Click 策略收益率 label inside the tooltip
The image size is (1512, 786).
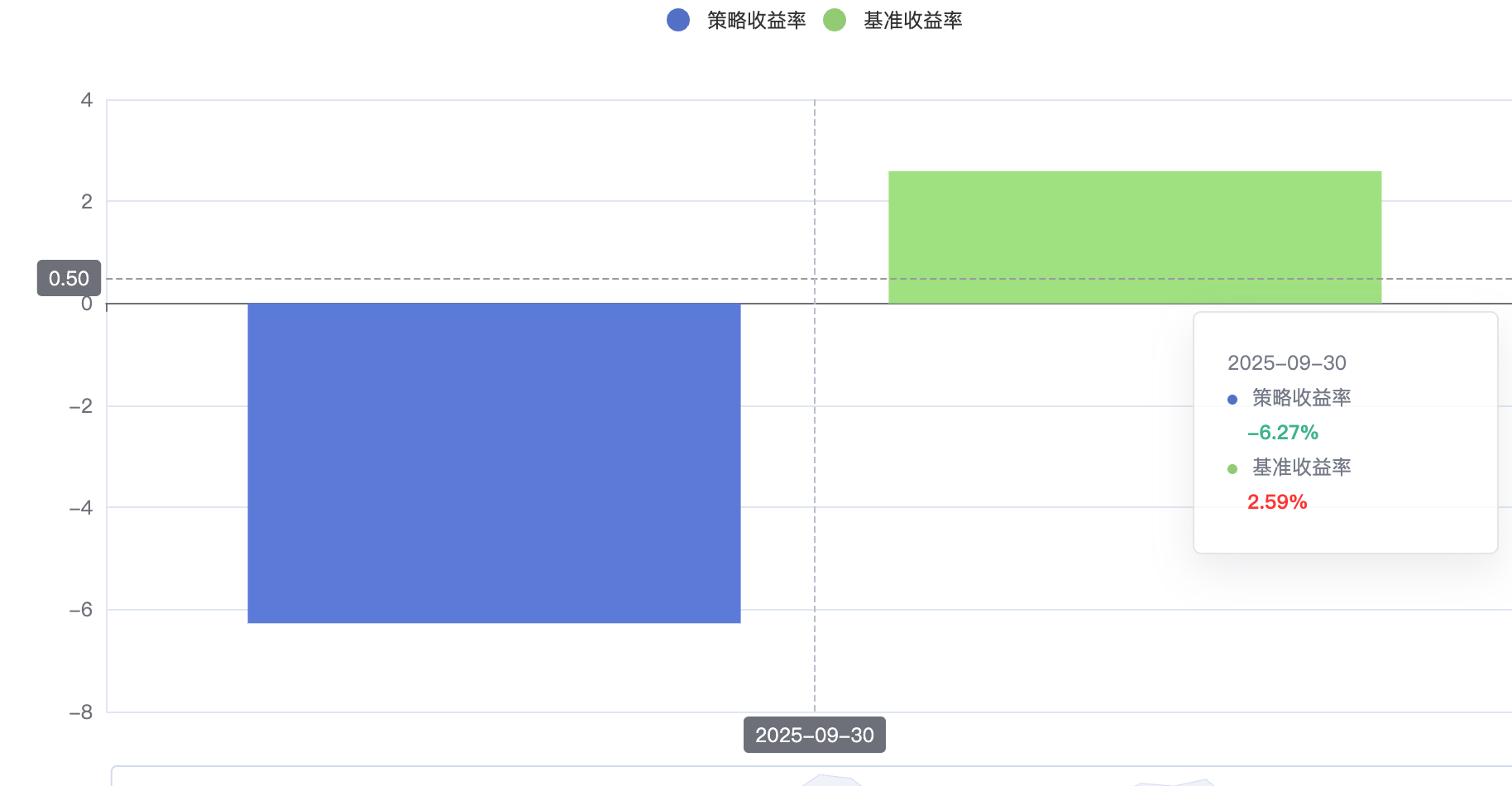point(1301,398)
